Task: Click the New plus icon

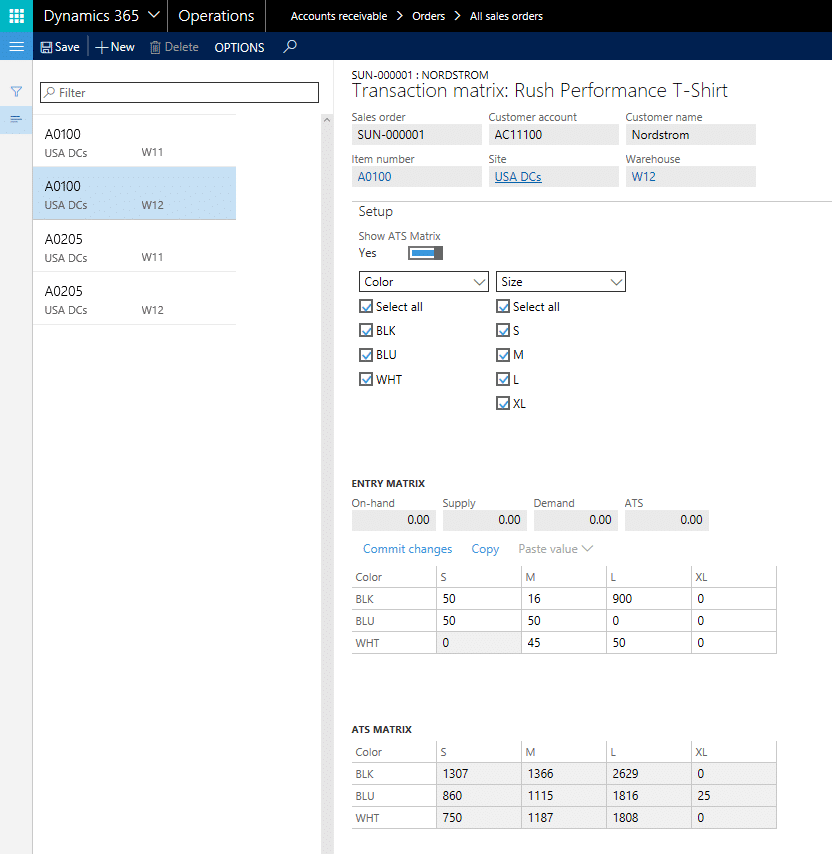Action: pos(101,47)
